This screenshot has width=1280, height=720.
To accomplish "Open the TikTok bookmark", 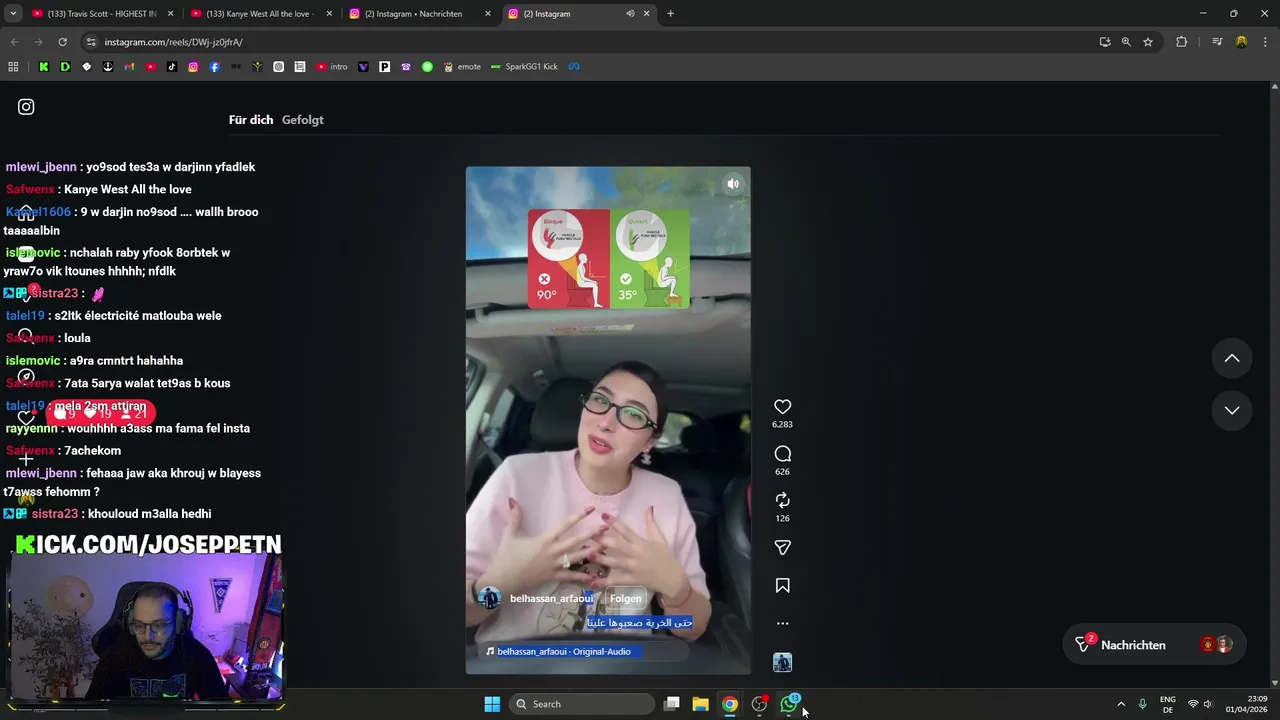I will pyautogui.click(x=172, y=67).
